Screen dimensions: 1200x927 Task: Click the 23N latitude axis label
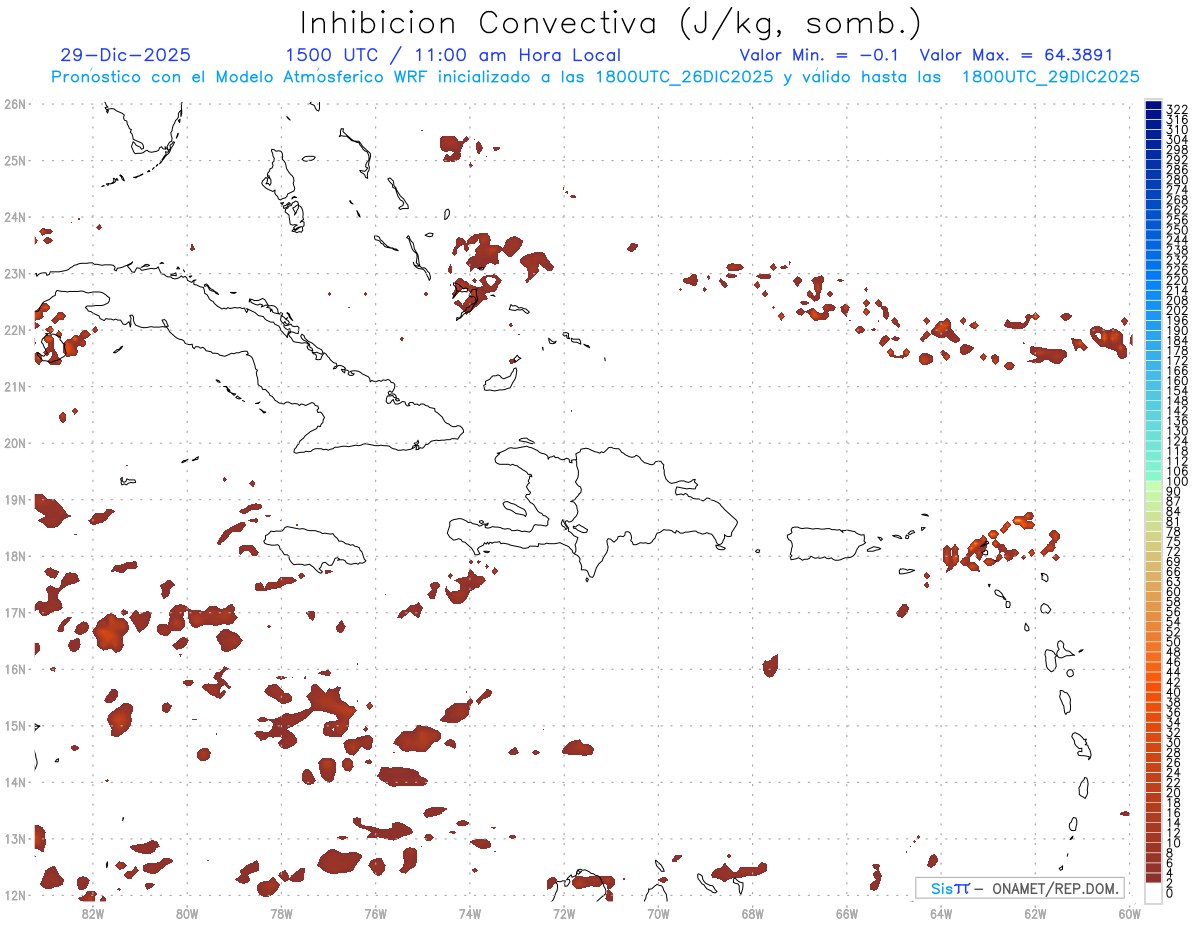click(14, 273)
